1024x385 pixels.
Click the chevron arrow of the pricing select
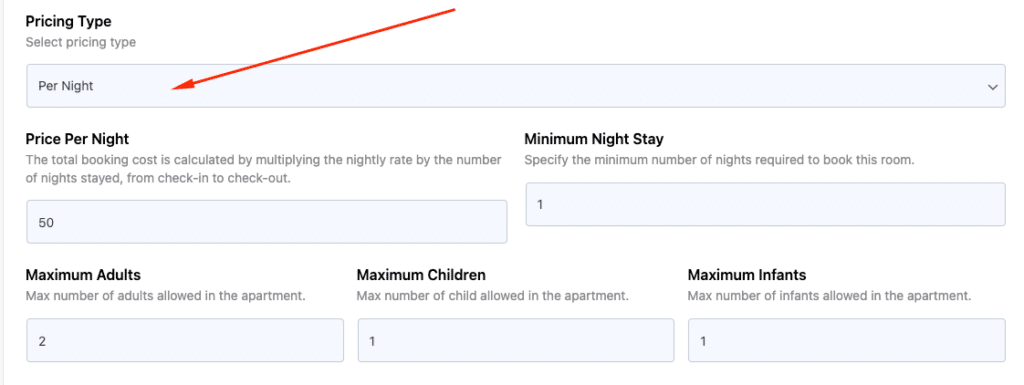click(993, 86)
